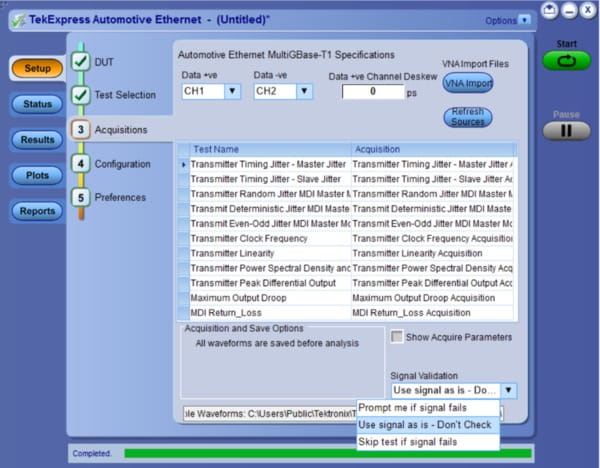Enable the Show Acquire Parameters checkbox
Image resolution: width=600 pixels, height=468 pixels.
[x=397, y=337]
